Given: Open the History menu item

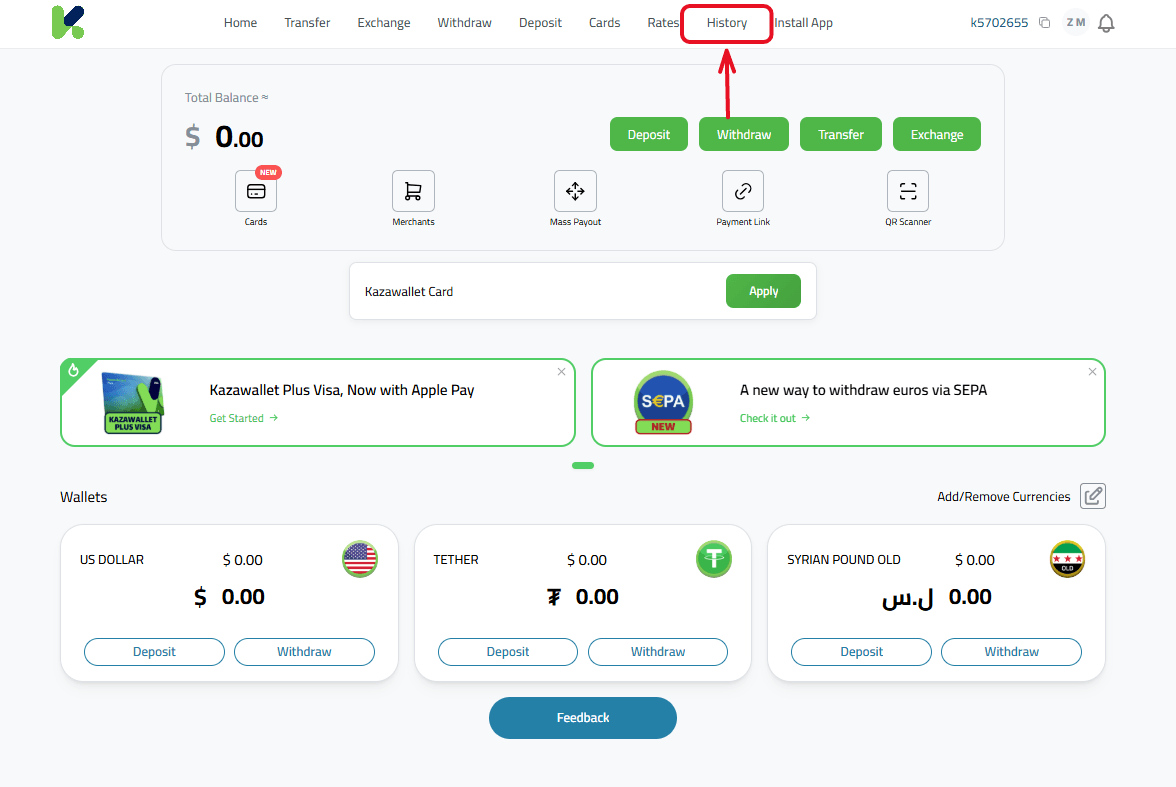Looking at the screenshot, I should (727, 23).
